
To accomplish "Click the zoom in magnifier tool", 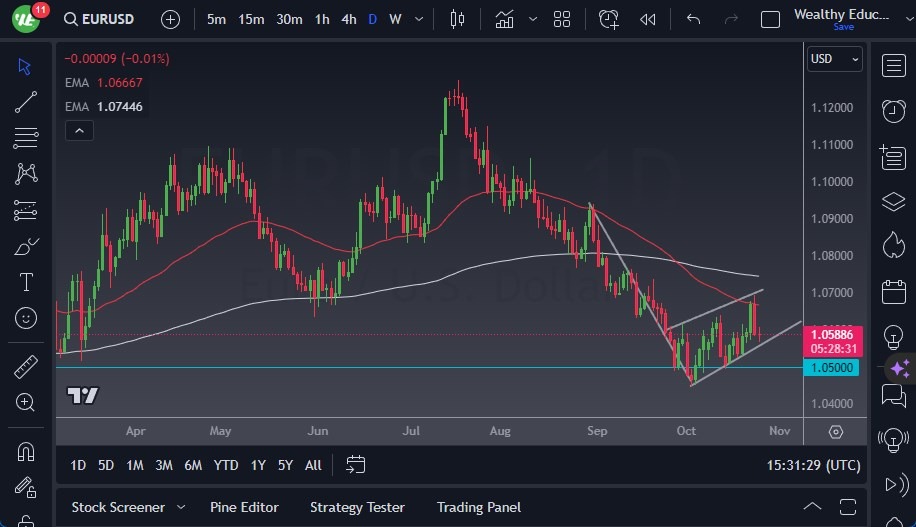I will click(27, 403).
